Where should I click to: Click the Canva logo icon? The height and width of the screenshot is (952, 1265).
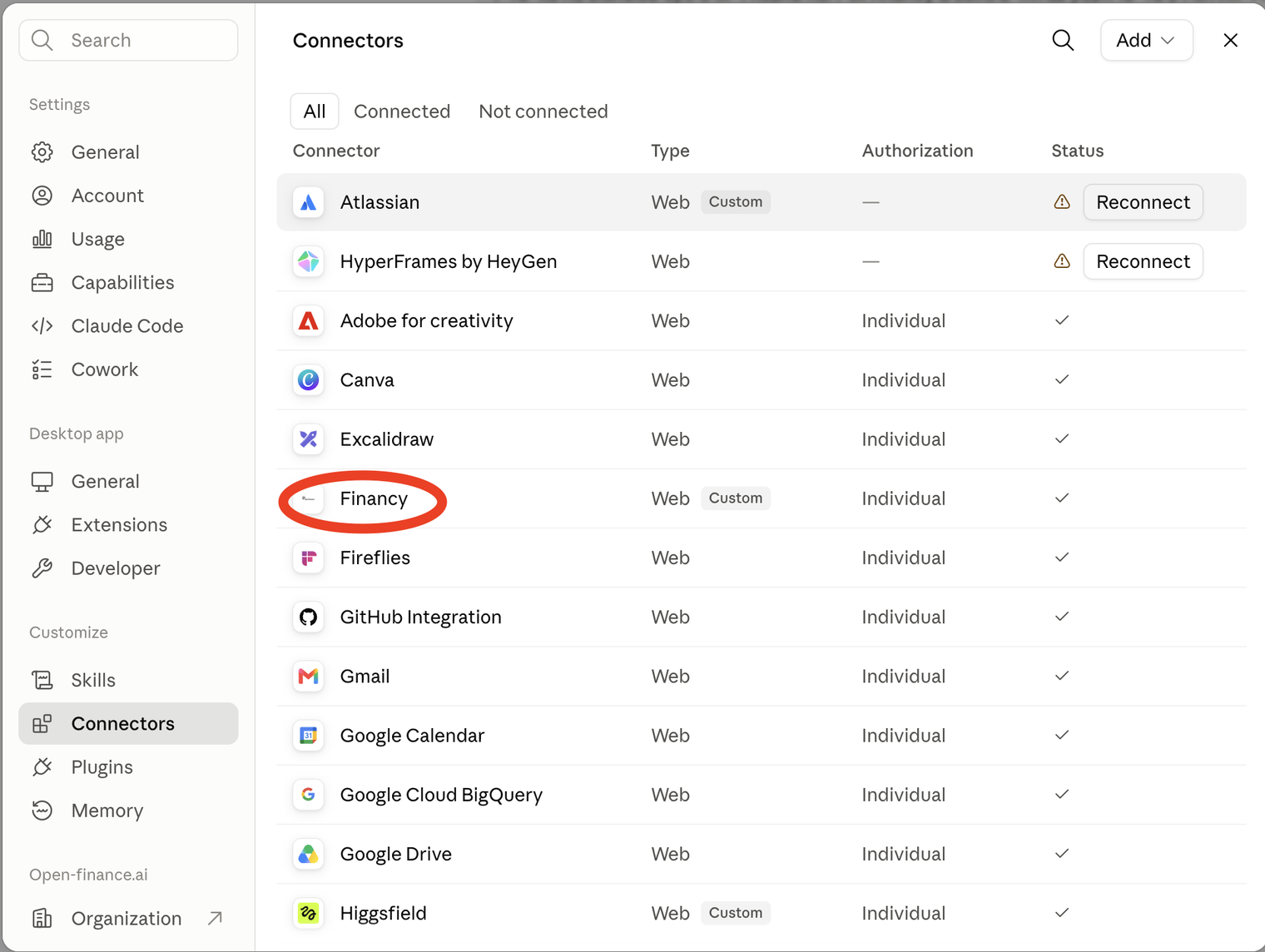click(309, 380)
